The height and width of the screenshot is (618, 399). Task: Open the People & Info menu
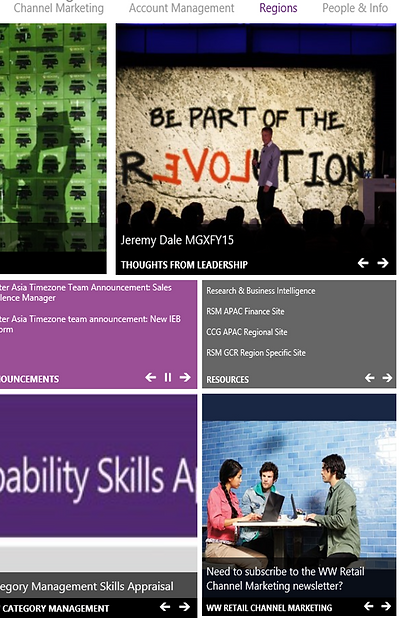[x=355, y=8]
